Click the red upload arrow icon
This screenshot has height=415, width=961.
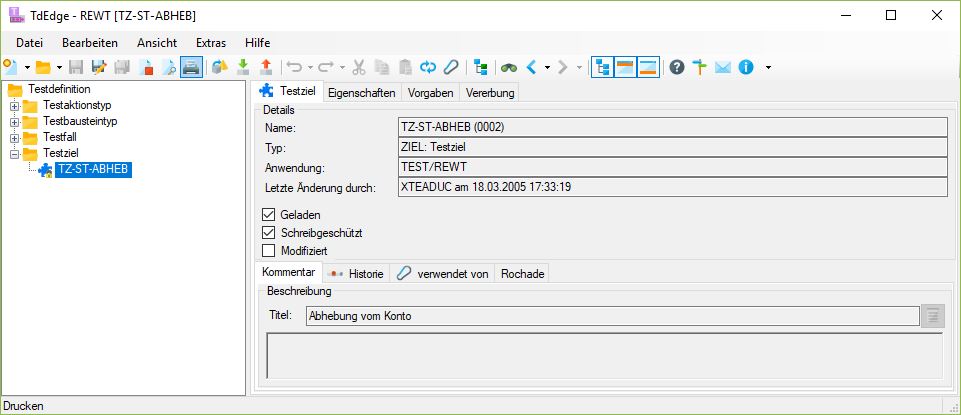point(265,67)
